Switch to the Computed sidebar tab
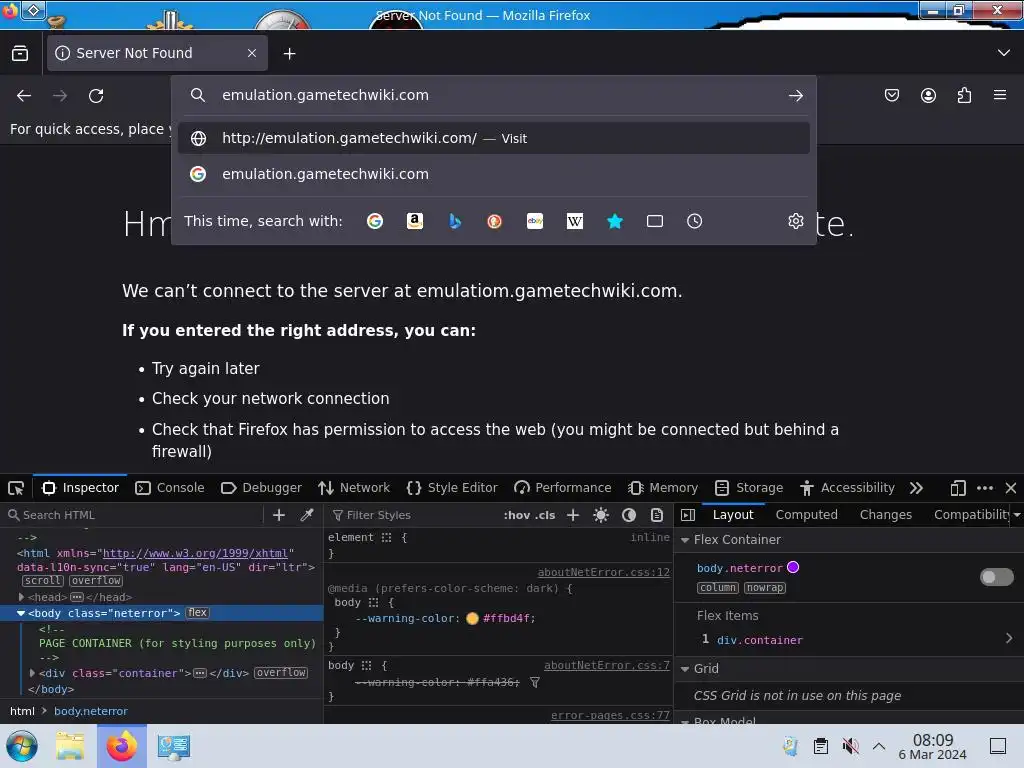The height and width of the screenshot is (768, 1024). [807, 515]
